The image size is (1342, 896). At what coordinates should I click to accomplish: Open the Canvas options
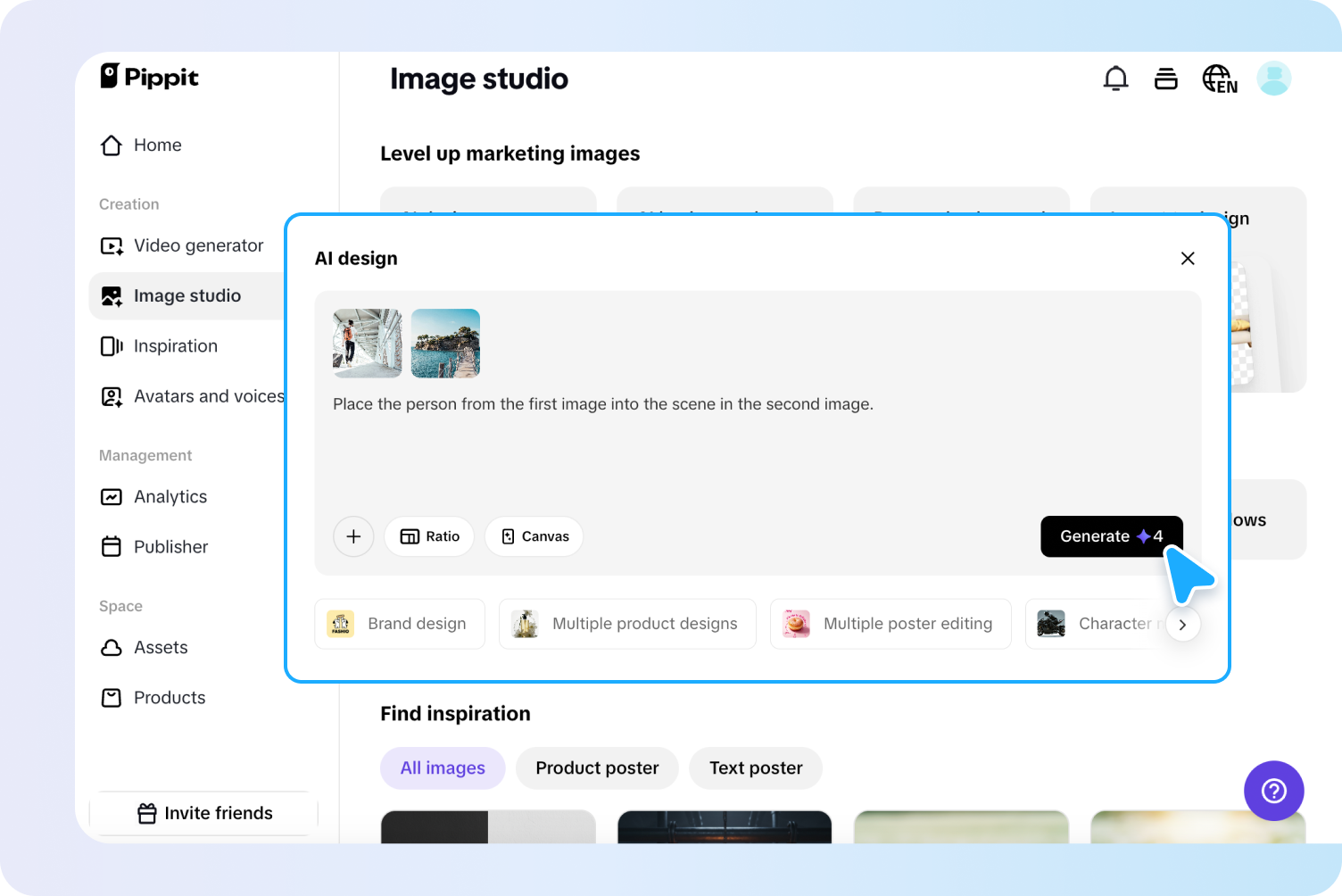(x=534, y=536)
